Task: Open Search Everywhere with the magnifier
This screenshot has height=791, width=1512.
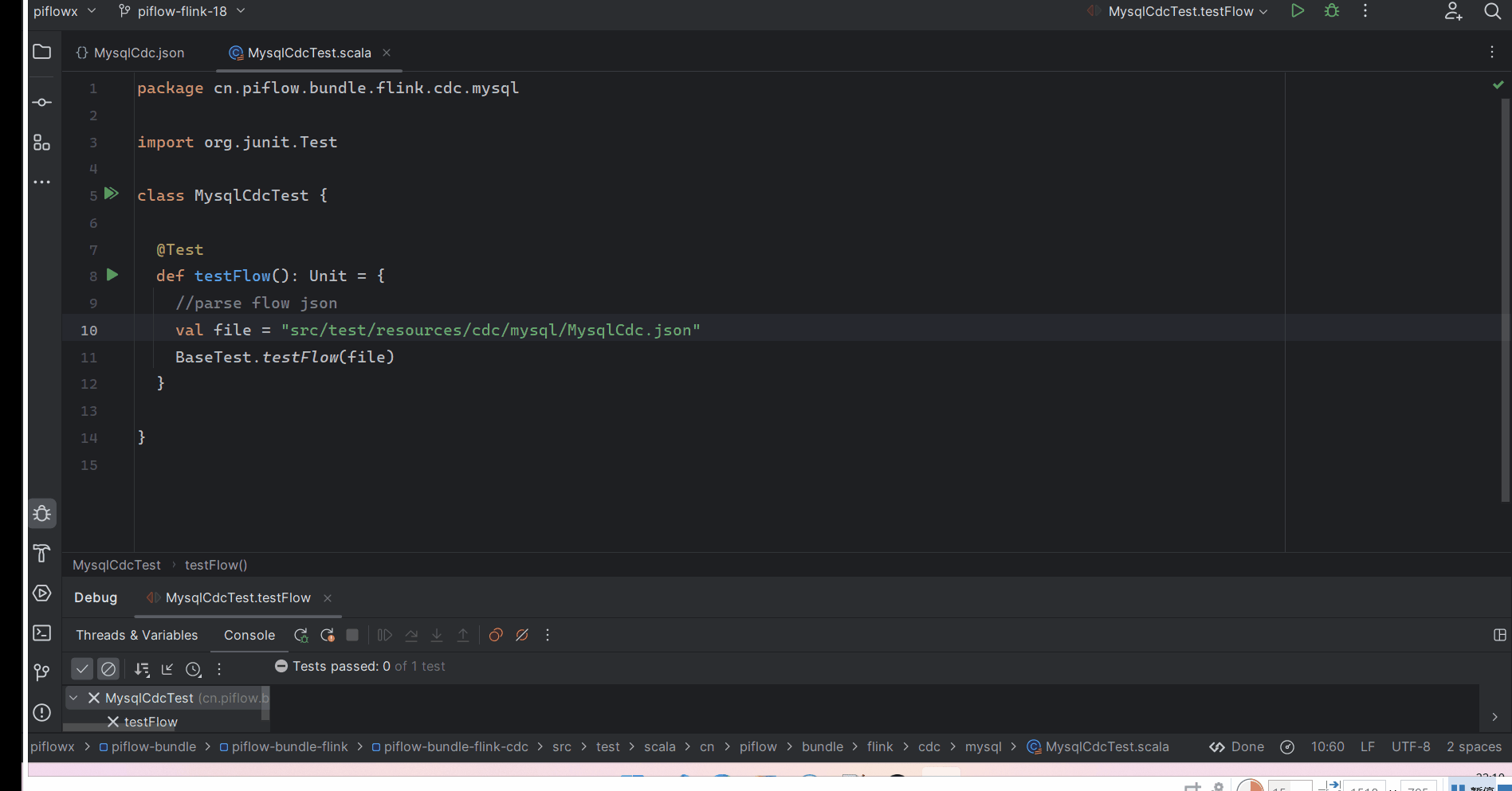Action: [x=1491, y=11]
